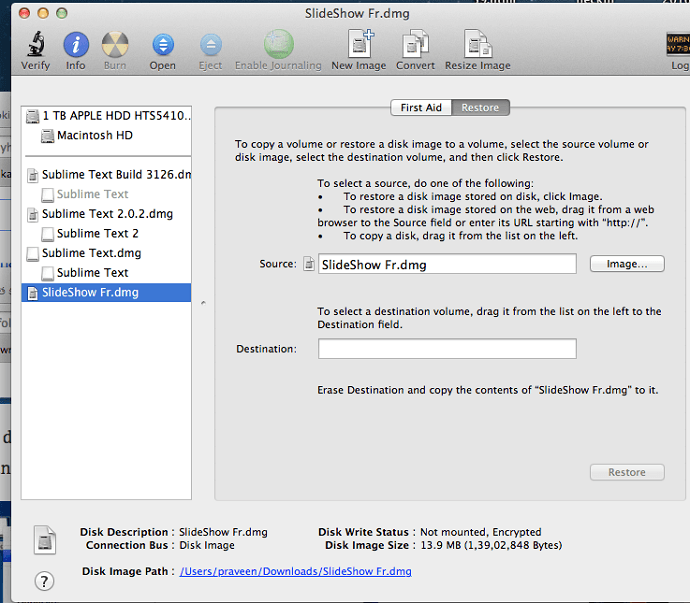This screenshot has width=690, height=603.
Task: Click Enable Journaling in the toolbar
Action: pyautogui.click(x=279, y=44)
